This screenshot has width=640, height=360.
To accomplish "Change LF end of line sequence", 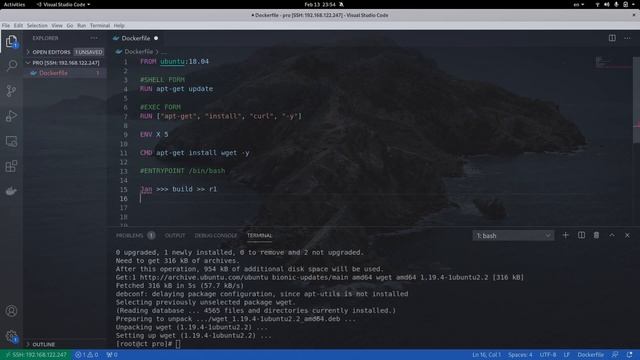I will pos(567,355).
